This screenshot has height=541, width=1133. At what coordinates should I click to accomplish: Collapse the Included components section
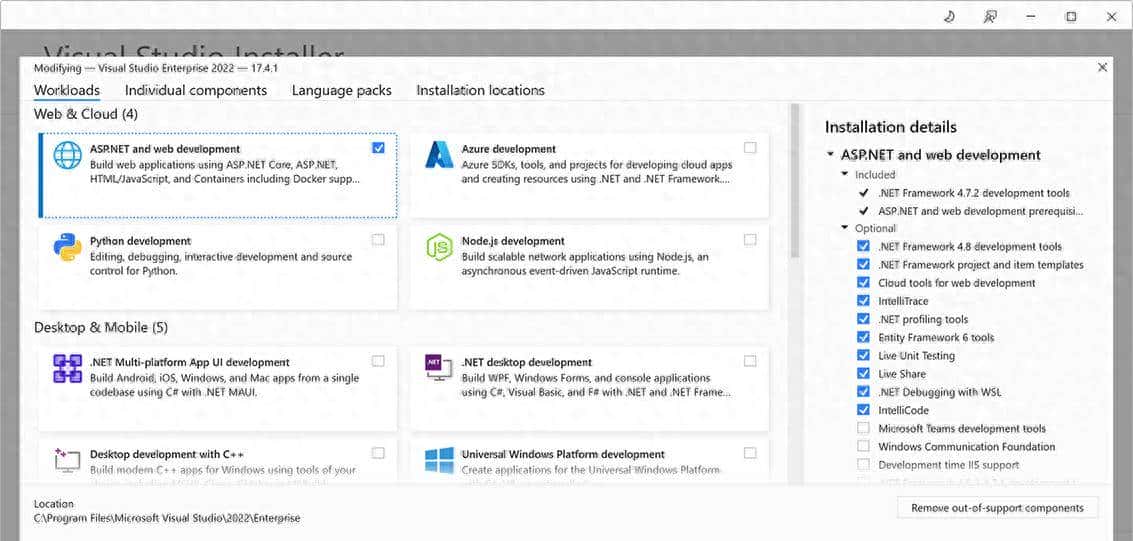tap(845, 174)
